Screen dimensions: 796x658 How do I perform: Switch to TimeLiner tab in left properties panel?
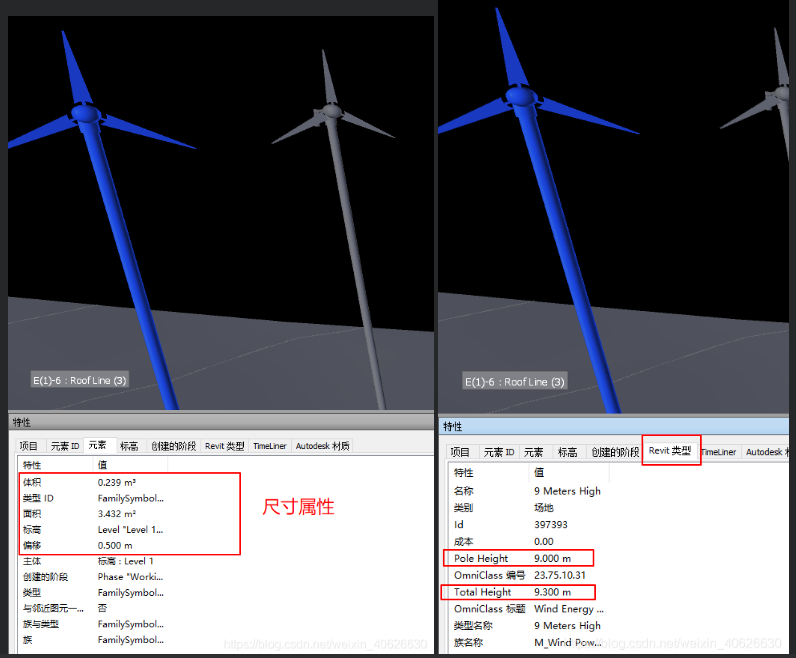click(270, 446)
